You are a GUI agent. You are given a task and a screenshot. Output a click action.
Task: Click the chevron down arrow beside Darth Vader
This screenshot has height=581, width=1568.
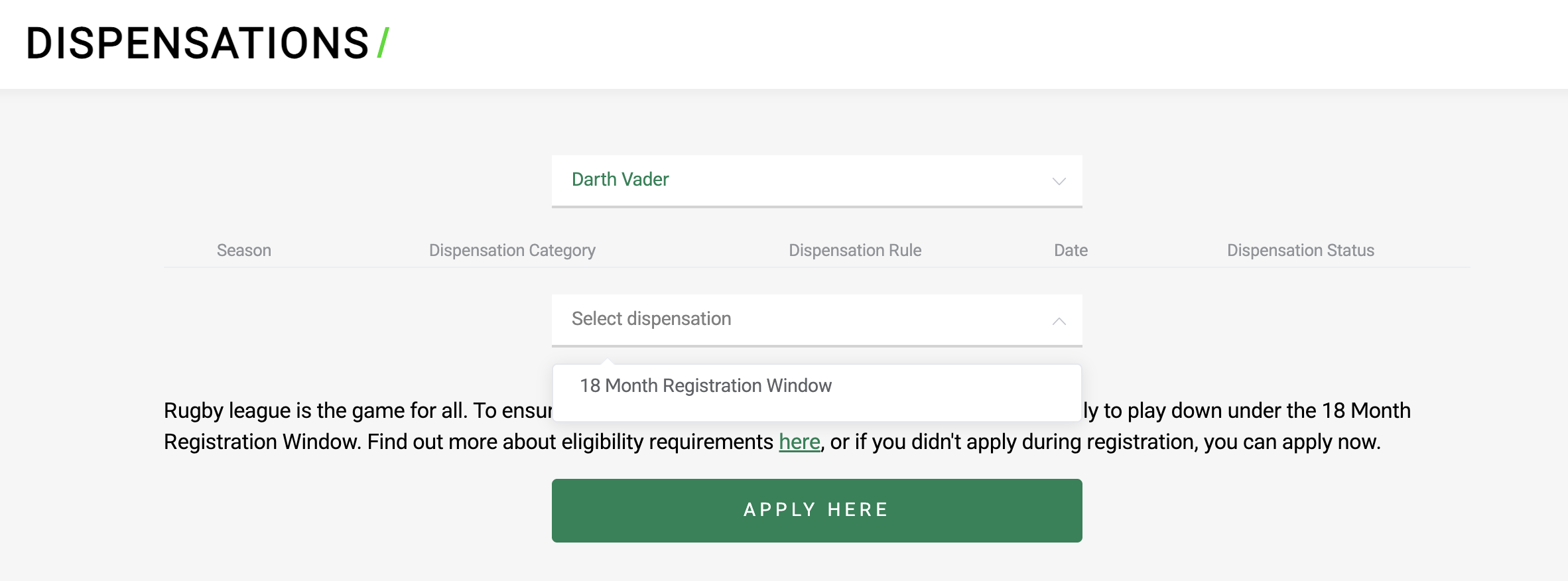point(1059,181)
